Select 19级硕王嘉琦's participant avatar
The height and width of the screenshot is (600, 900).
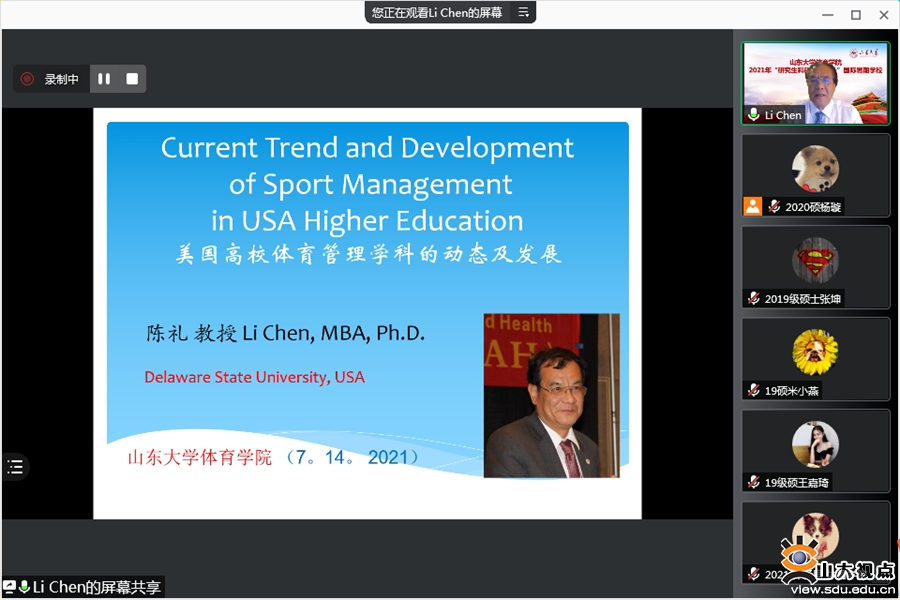point(815,444)
